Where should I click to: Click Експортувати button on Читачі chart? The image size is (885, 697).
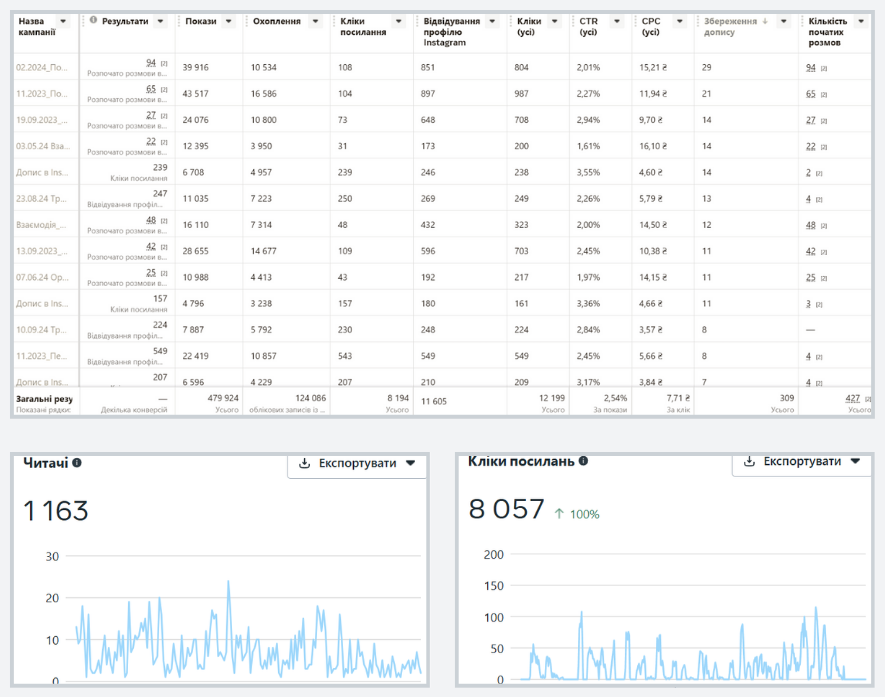[357, 463]
